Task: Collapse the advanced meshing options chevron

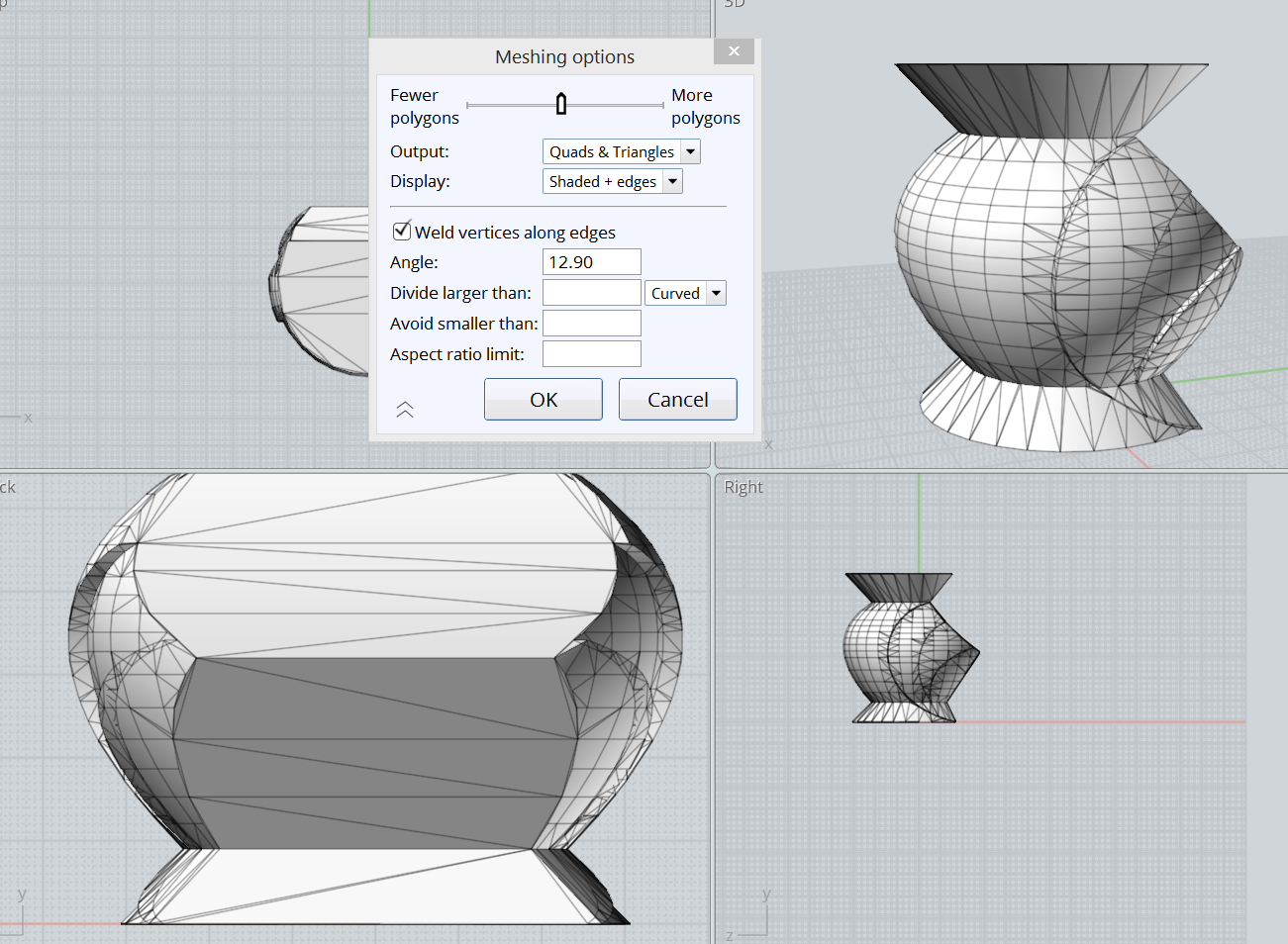Action: (x=405, y=410)
